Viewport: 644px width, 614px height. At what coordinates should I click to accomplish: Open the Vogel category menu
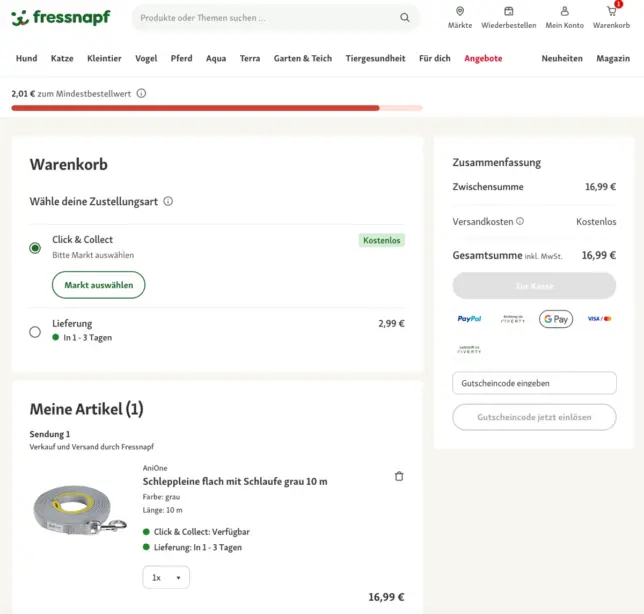click(x=146, y=58)
